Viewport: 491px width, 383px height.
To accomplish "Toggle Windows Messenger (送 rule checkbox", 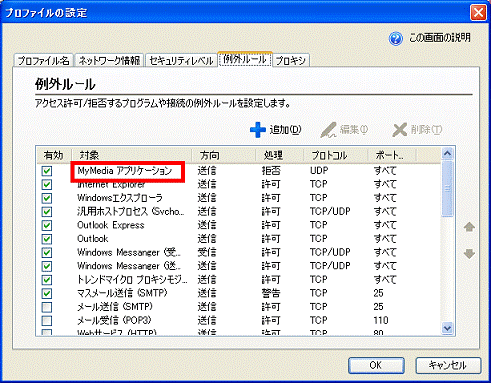I will click(47, 266).
